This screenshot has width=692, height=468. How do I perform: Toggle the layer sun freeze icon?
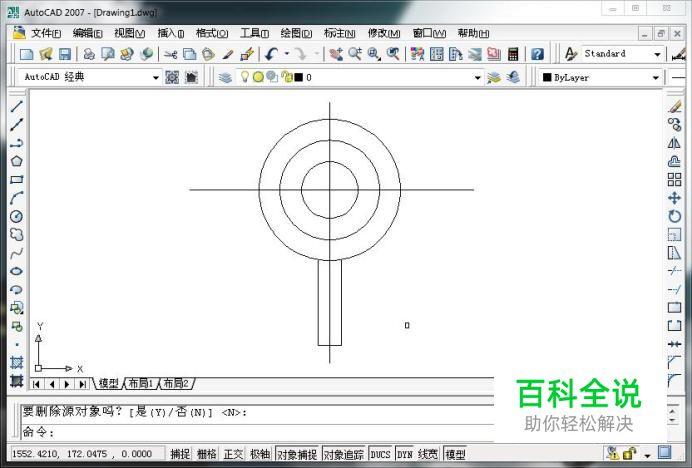(x=258, y=77)
